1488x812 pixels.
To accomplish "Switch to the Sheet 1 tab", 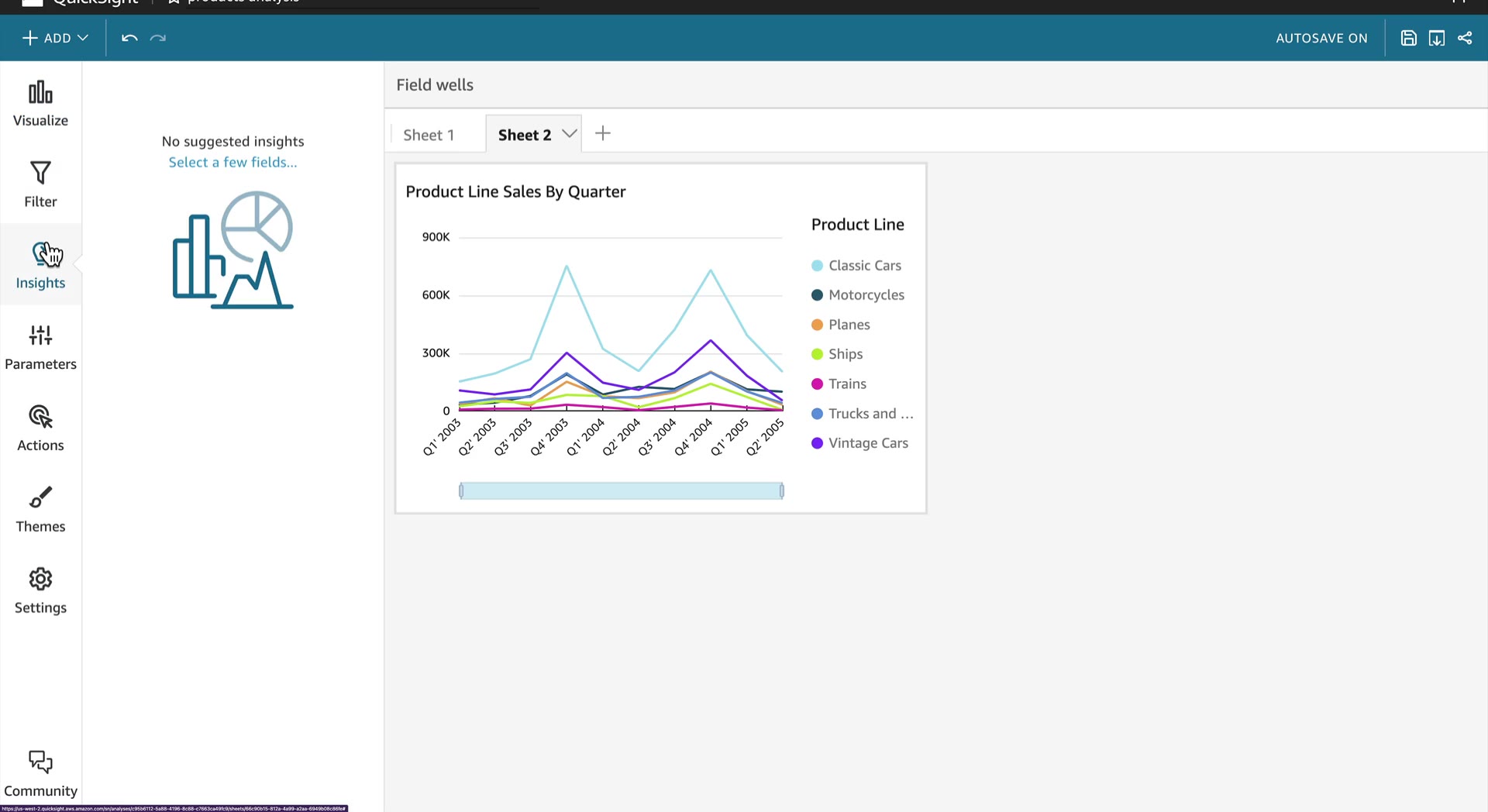I will point(429,135).
